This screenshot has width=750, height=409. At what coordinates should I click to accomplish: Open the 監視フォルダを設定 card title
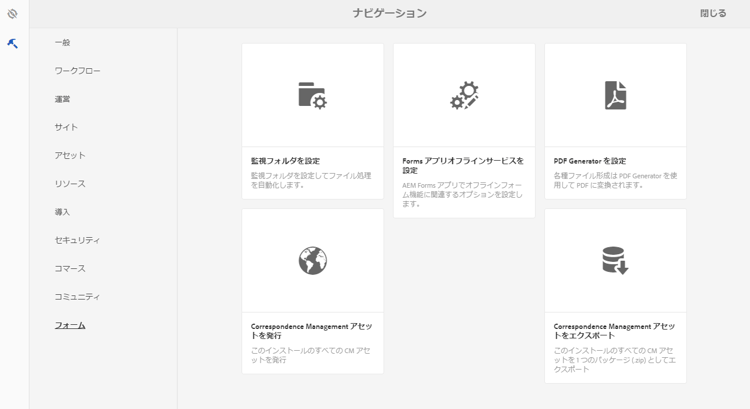pos(286,161)
